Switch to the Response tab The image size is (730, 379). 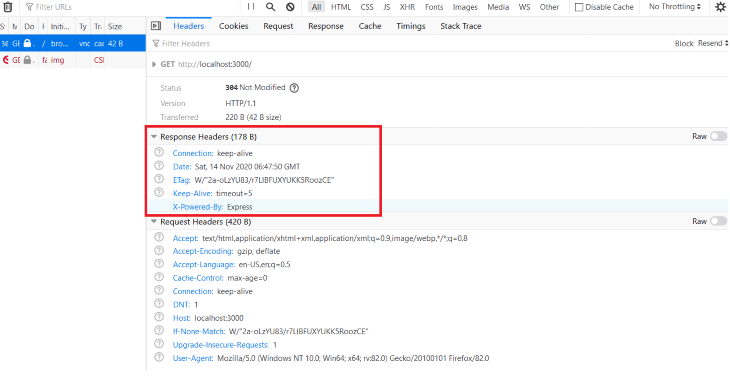[326, 26]
